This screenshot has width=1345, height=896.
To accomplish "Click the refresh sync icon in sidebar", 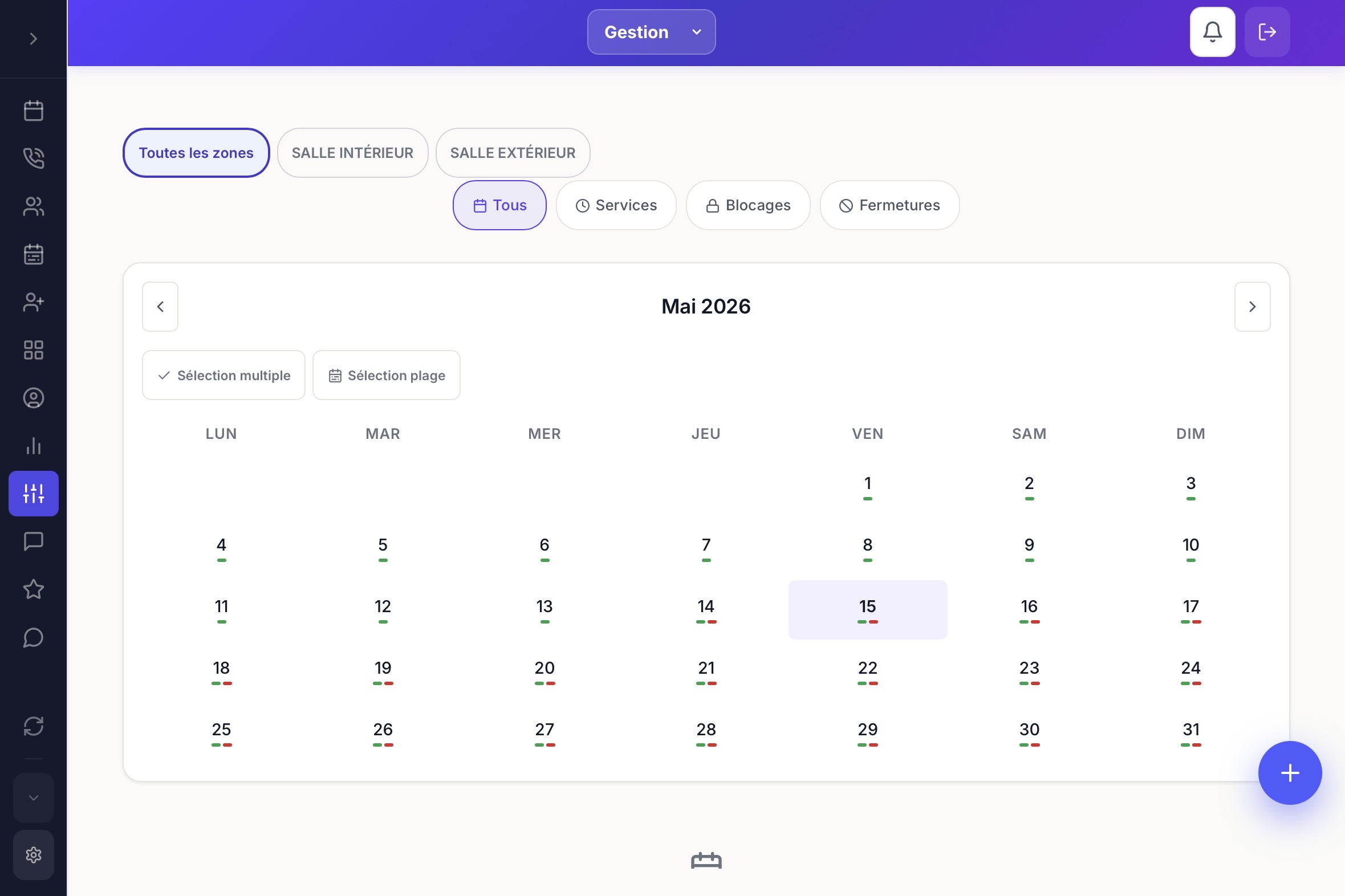I will pyautogui.click(x=33, y=726).
